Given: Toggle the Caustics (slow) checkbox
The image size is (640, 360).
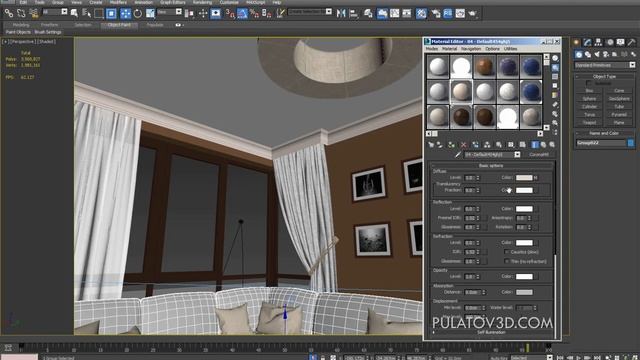Looking at the screenshot, I should (507, 252).
